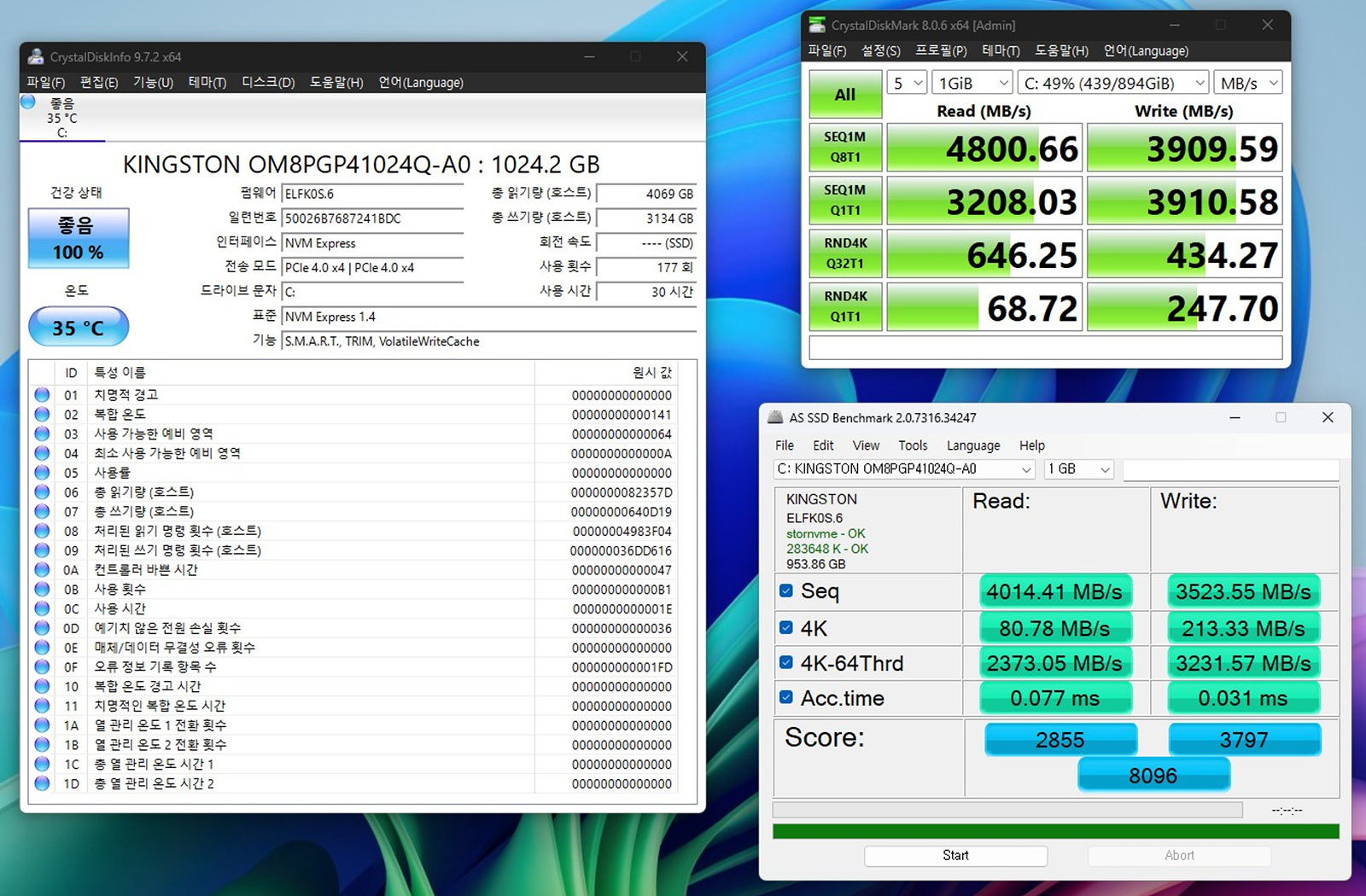Click the transfer mode field PCIe 4.0 x4
The image size is (1366, 896).
(x=373, y=268)
